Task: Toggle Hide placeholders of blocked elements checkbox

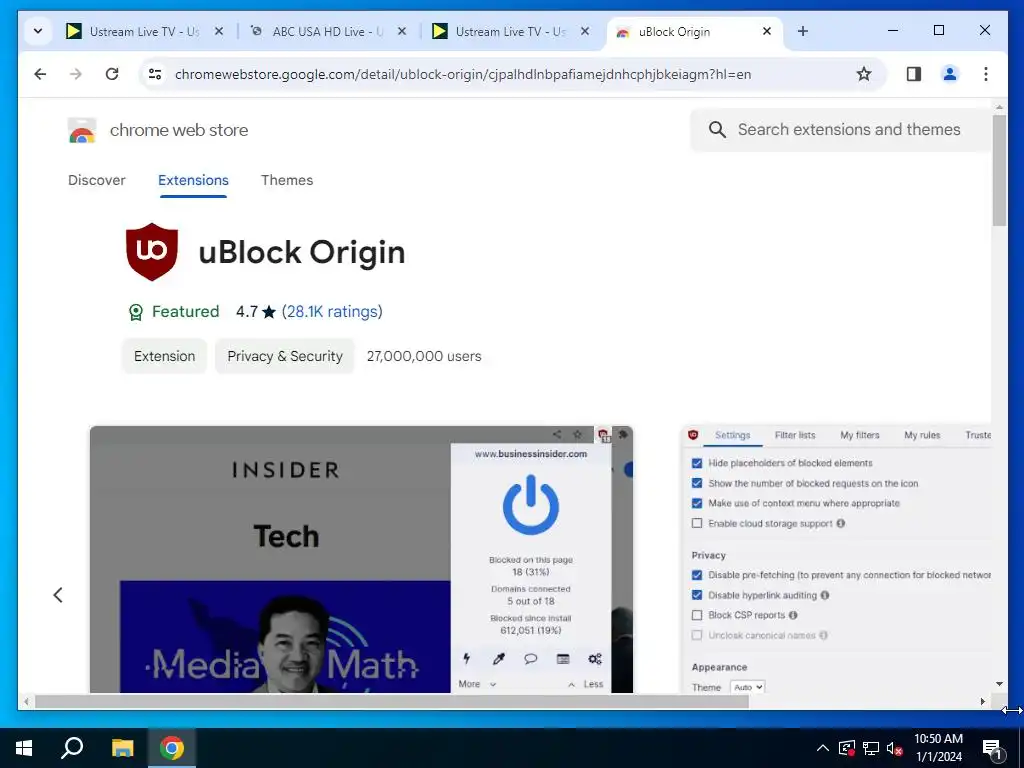Action: point(697,463)
